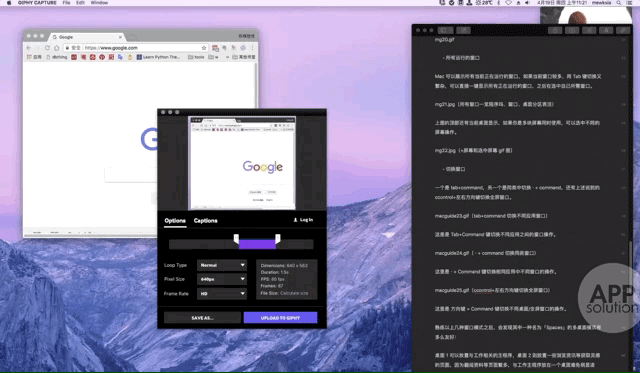
Task: Select the Options tab in Giphy Capture
Action: coord(175,220)
